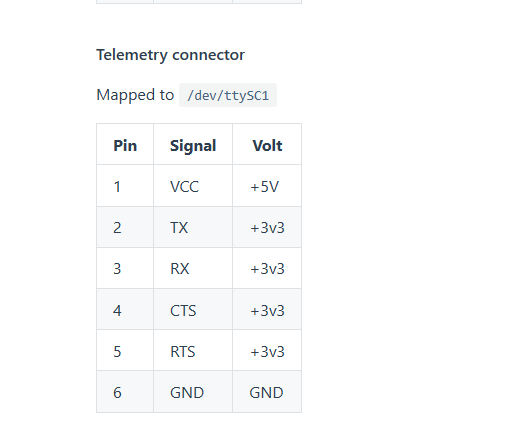Image resolution: width=515 pixels, height=445 pixels.
Task: Select the VCC signal cell
Action: (x=193, y=186)
